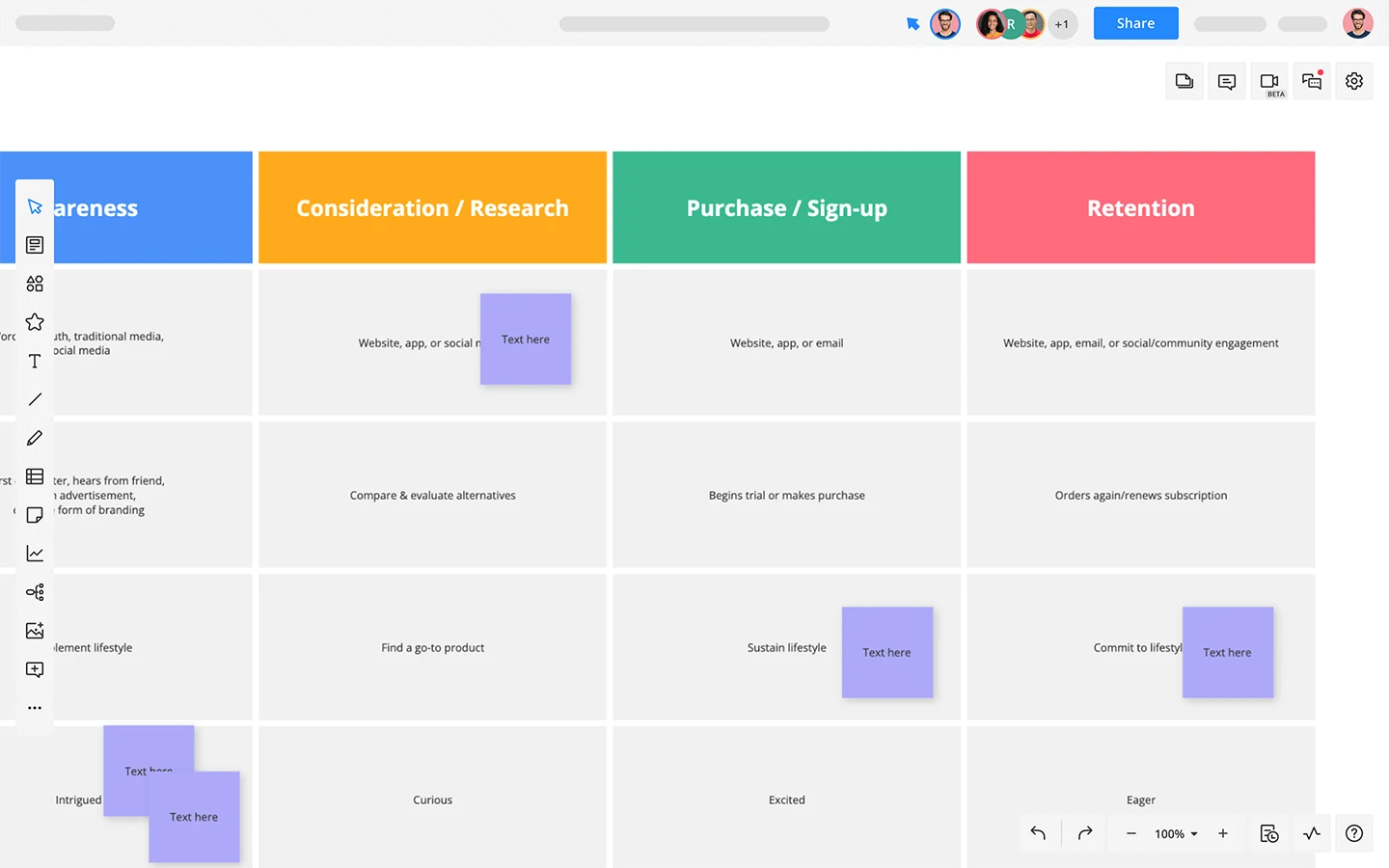The width and height of the screenshot is (1389, 868).
Task: Open the chart tool in sidebar
Action: click(35, 554)
